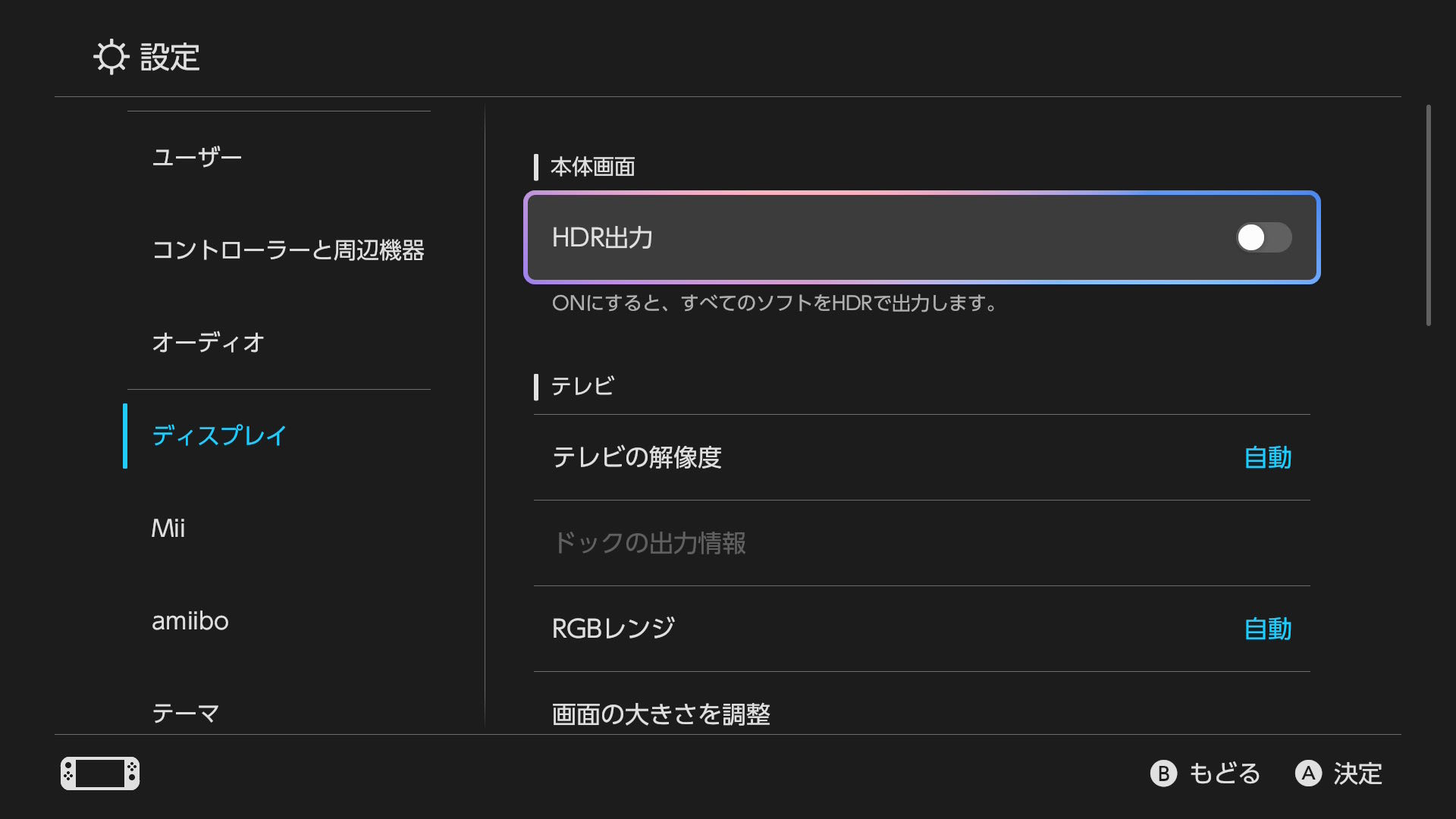
Task: Open the amiibo settings category
Action: tap(190, 621)
